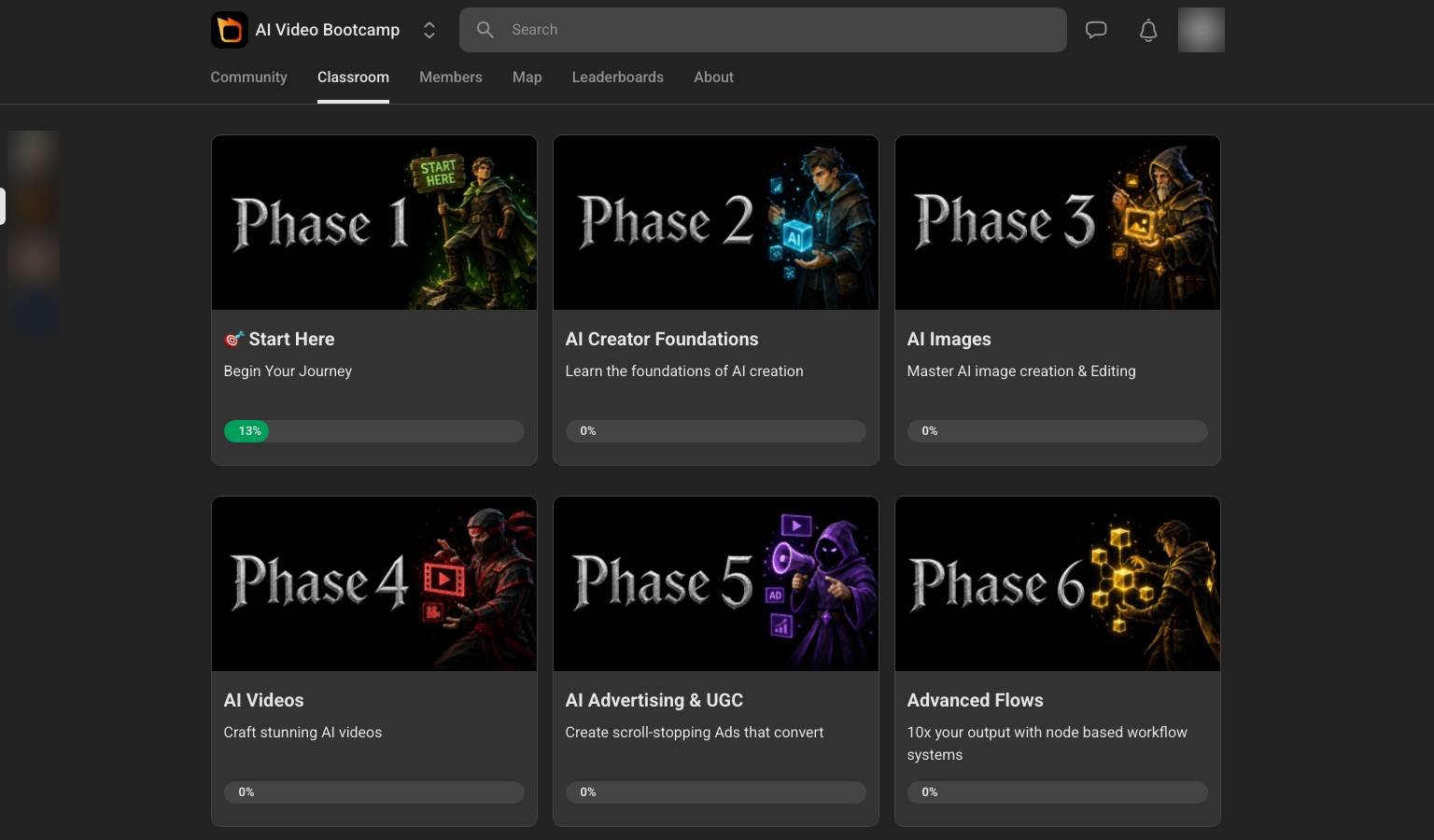Click the dart target icon beside Start Here

[x=233, y=340]
